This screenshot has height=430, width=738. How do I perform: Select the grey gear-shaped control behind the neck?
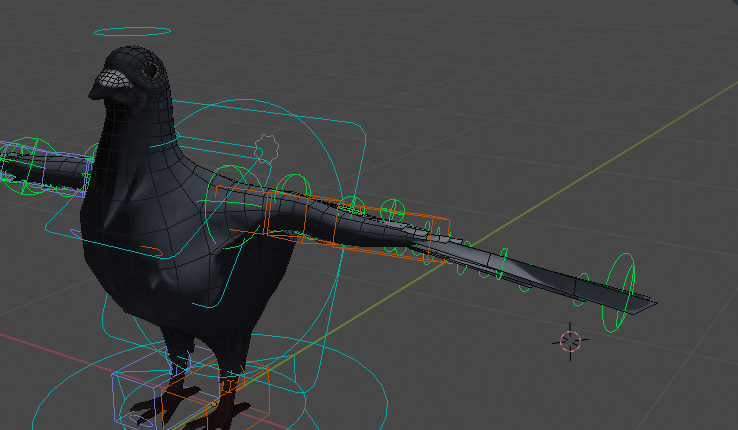(266, 148)
